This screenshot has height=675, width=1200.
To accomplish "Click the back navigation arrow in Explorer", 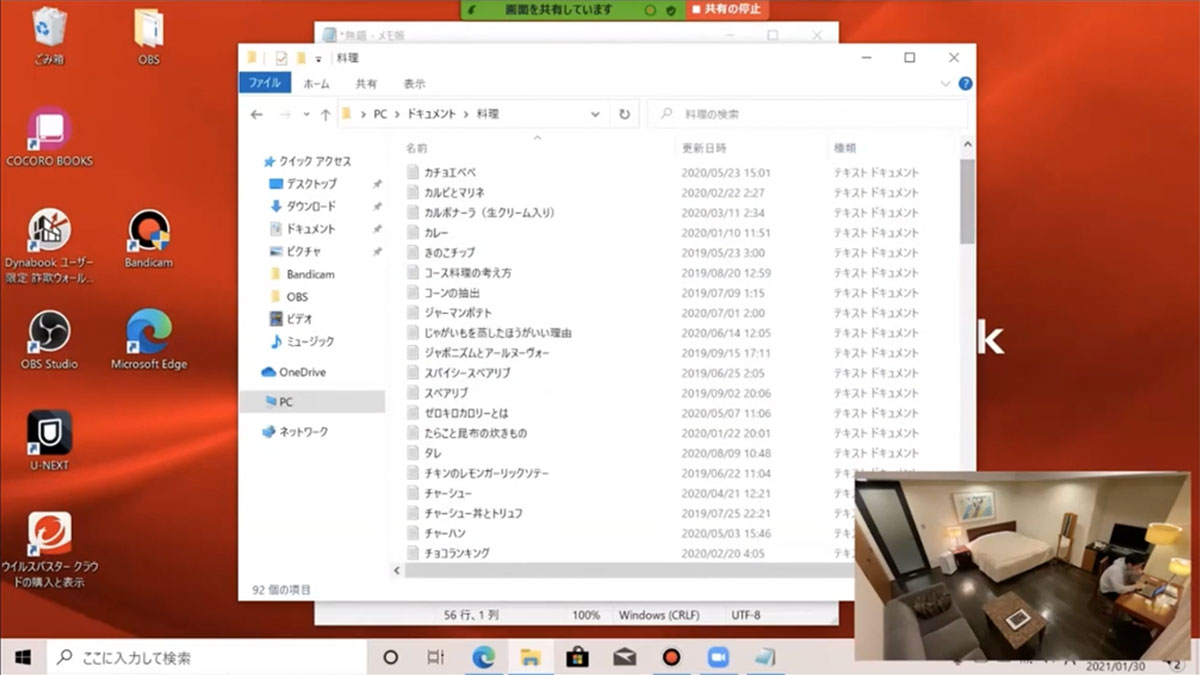I will tap(258, 114).
